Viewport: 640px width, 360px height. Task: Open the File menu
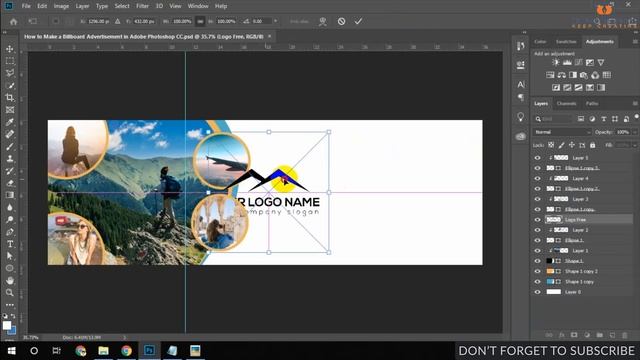26,6
